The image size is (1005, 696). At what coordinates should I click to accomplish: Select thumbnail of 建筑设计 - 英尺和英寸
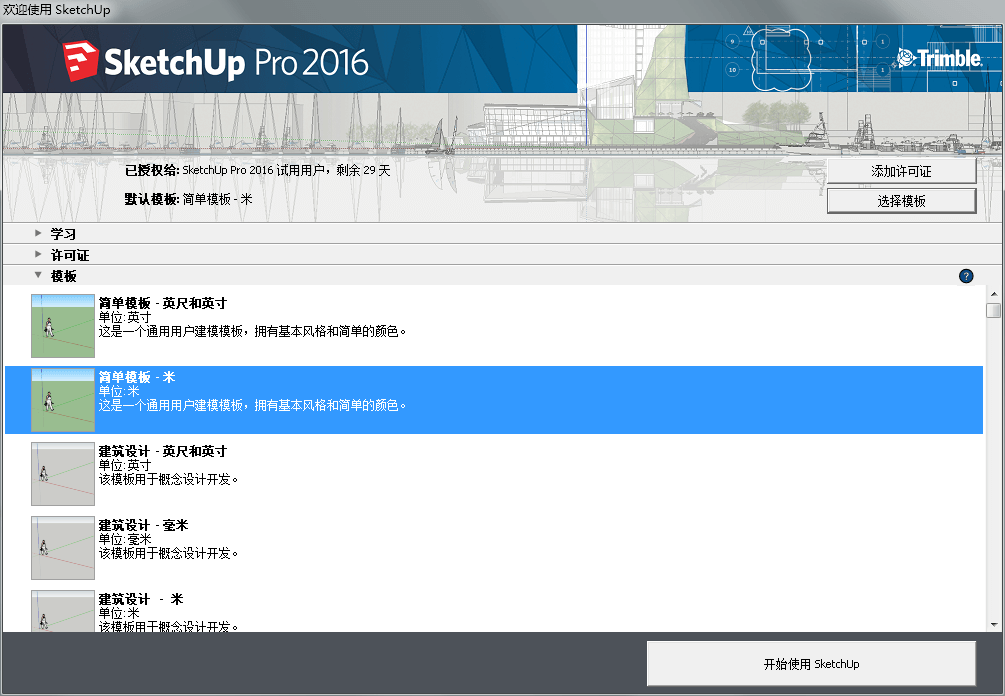(63, 474)
